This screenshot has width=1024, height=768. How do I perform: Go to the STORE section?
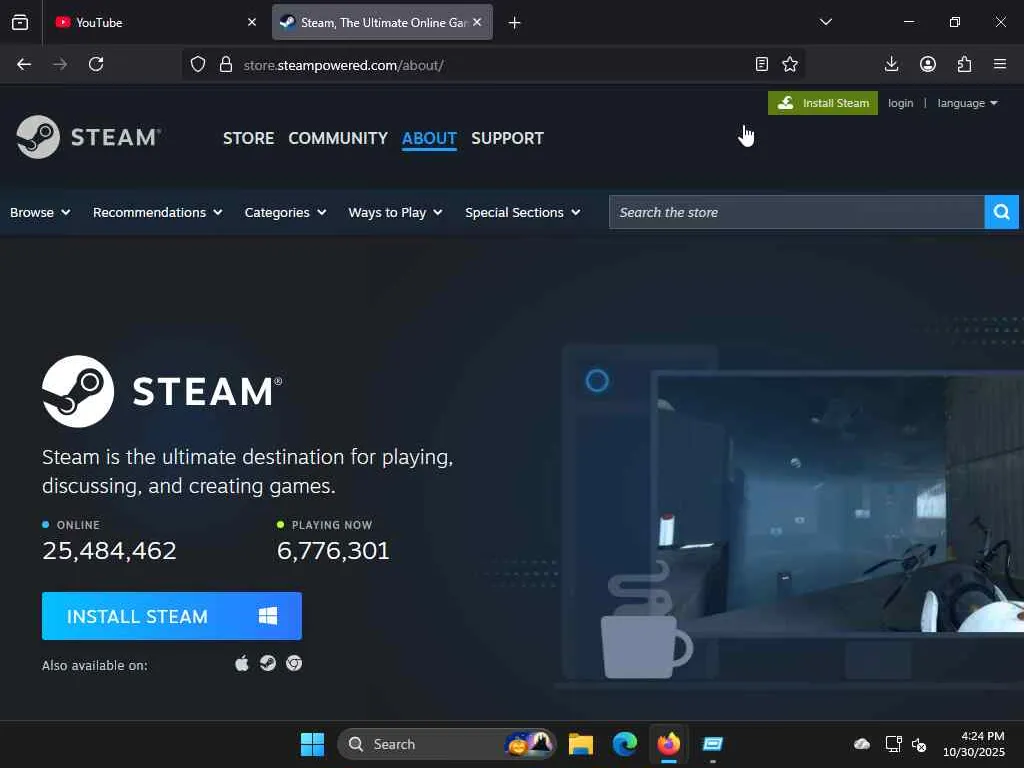(248, 138)
